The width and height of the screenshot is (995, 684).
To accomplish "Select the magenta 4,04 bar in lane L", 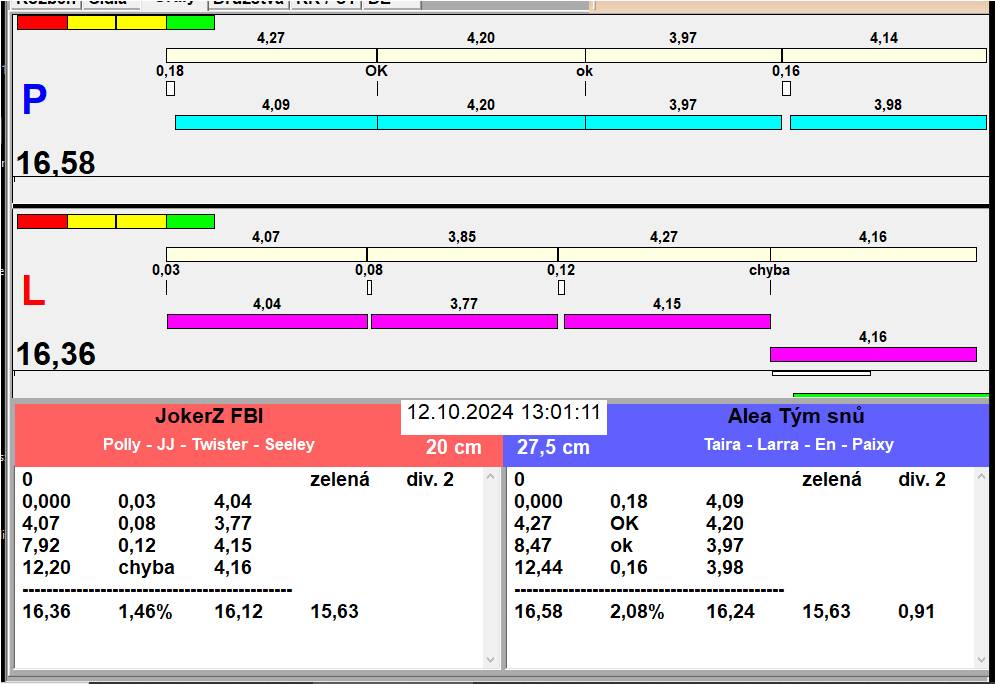I will (x=267, y=321).
